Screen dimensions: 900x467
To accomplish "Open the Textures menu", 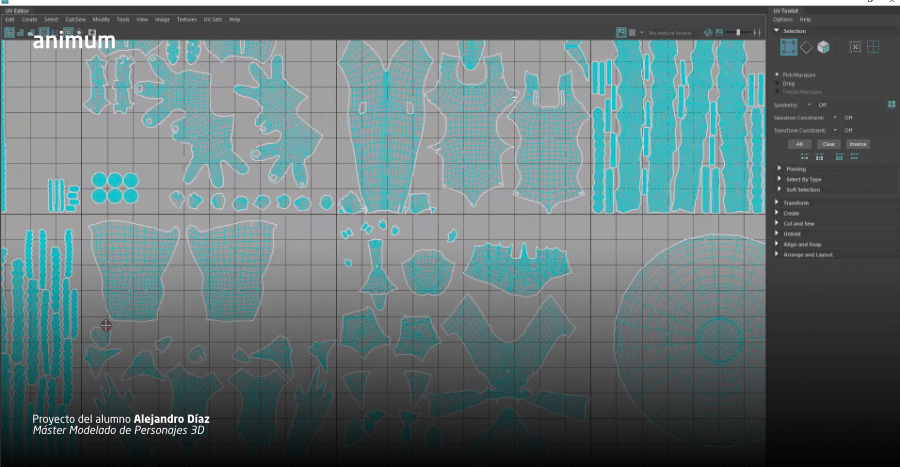I will (x=187, y=20).
